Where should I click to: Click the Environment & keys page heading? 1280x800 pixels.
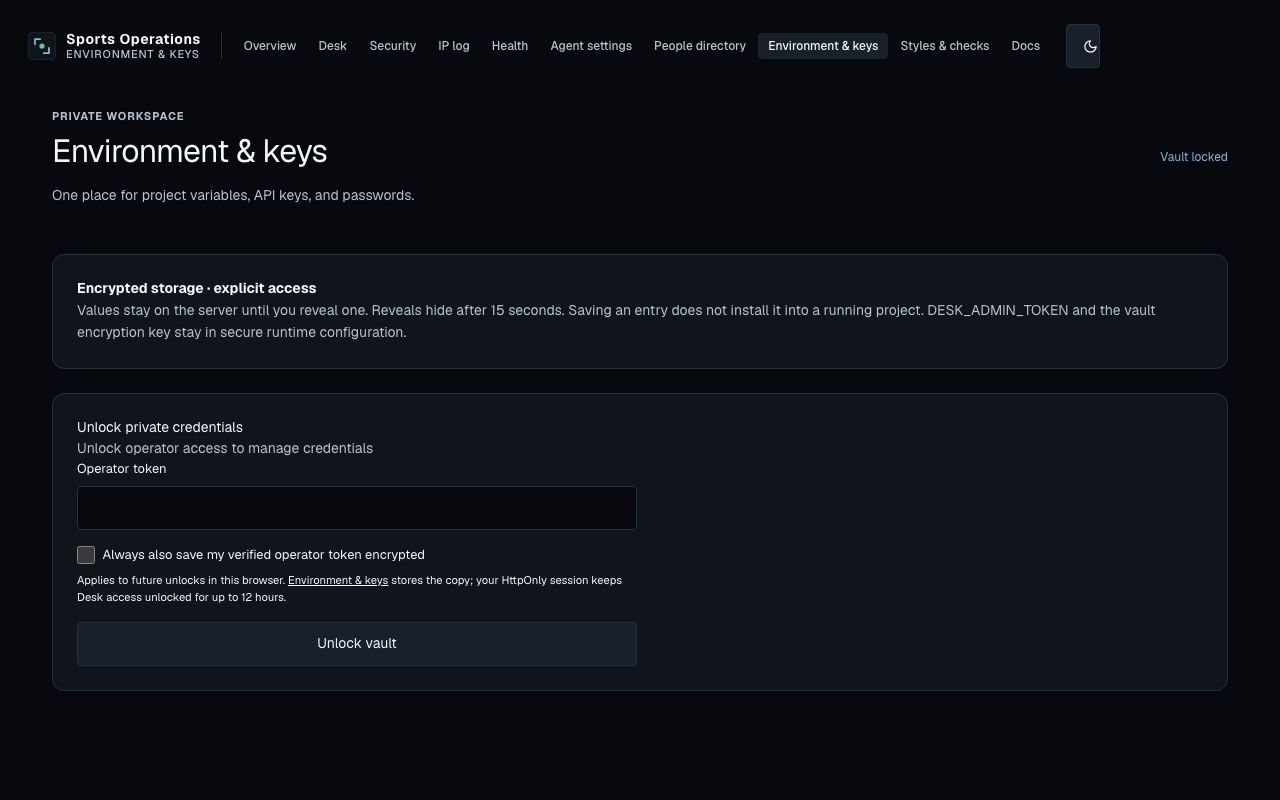pos(190,151)
